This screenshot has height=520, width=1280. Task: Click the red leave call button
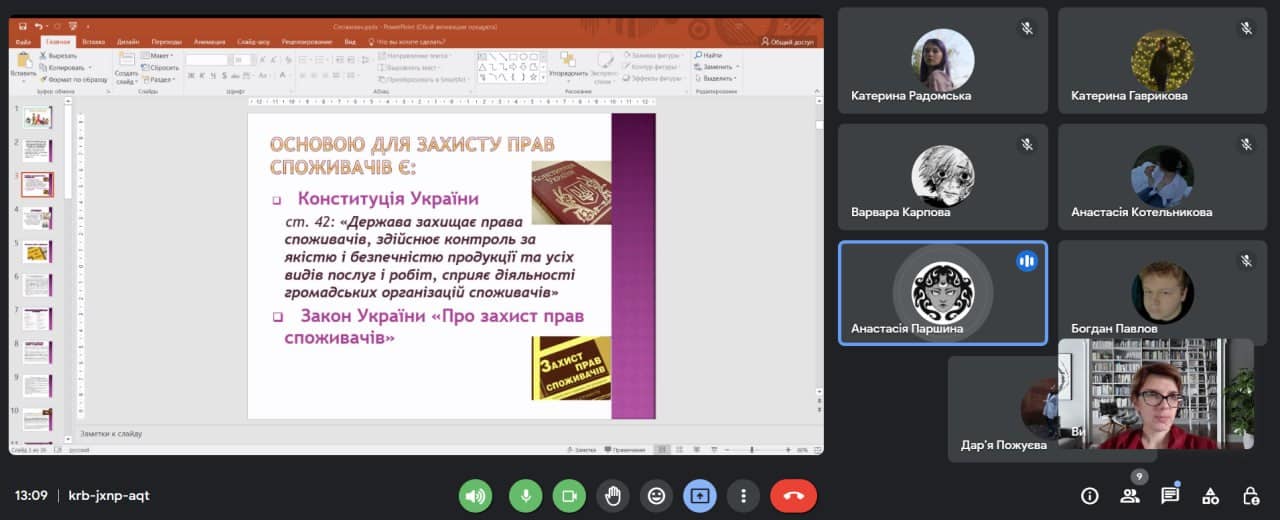[x=793, y=495]
